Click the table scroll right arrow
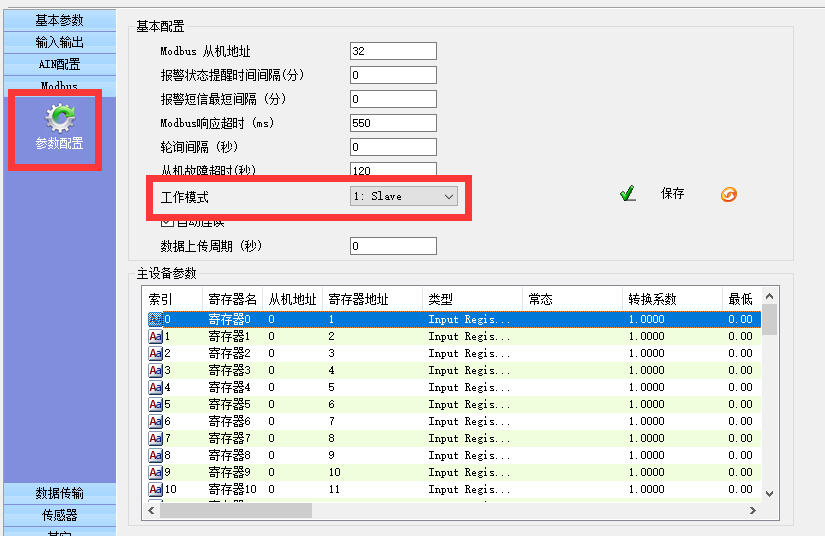The height and width of the screenshot is (536, 825). coord(753,510)
